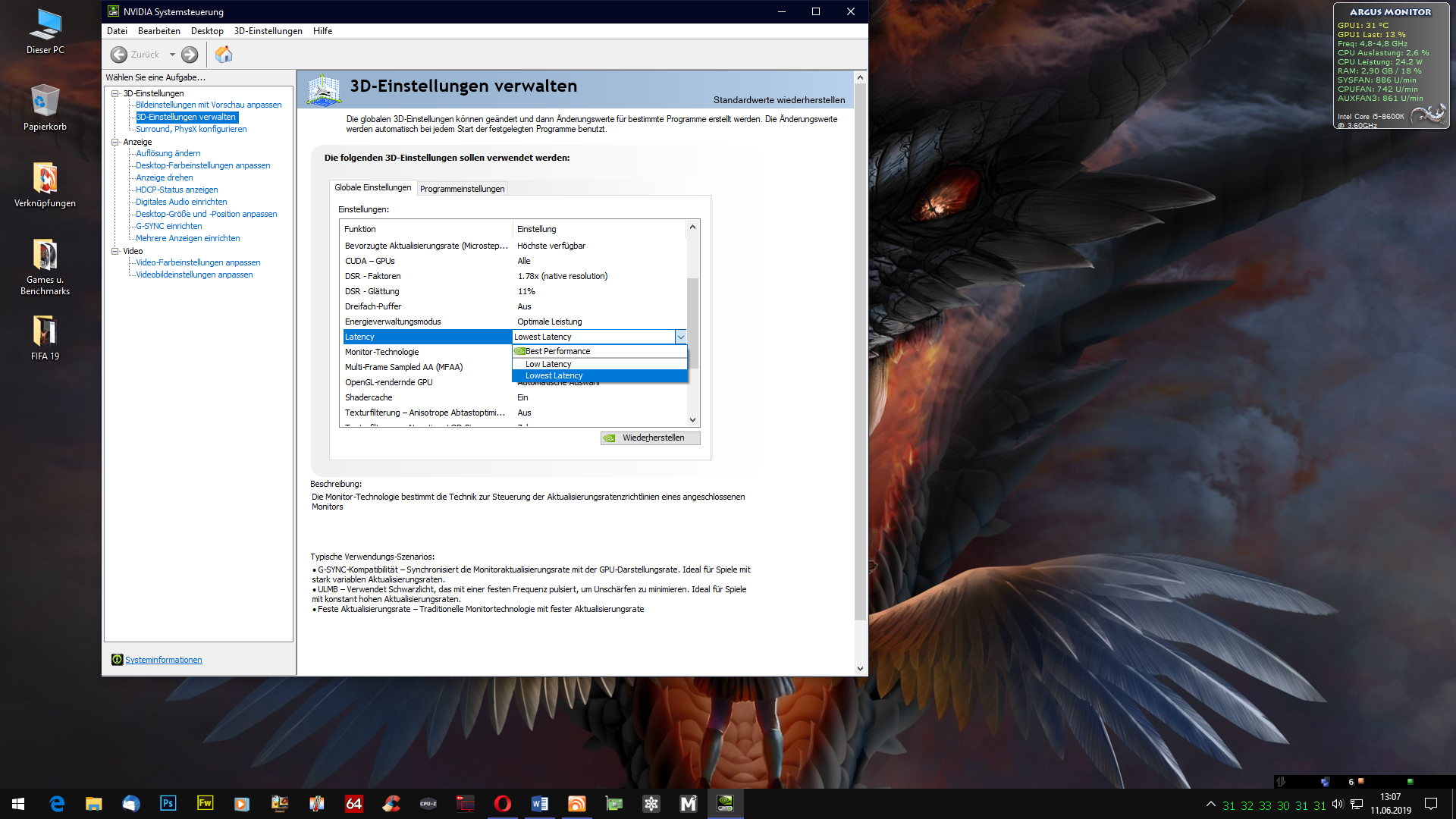Open Opera browser from taskbar
Screen dimensions: 1456x819
click(x=502, y=803)
